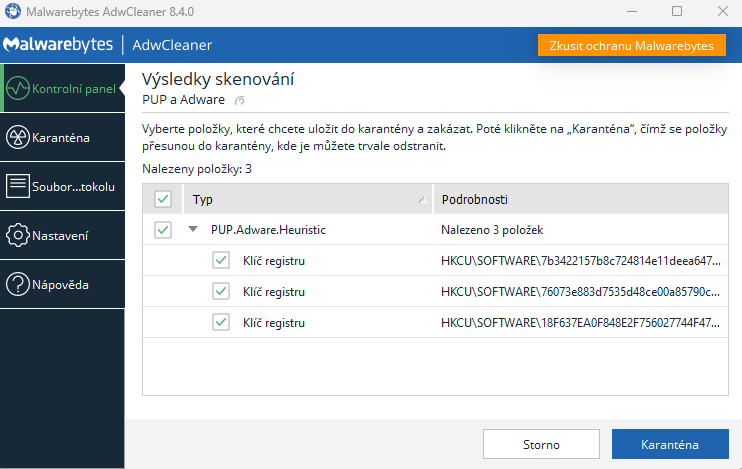
Task: Open the Kontrolní panel sidebar tab
Action: click(x=62, y=88)
